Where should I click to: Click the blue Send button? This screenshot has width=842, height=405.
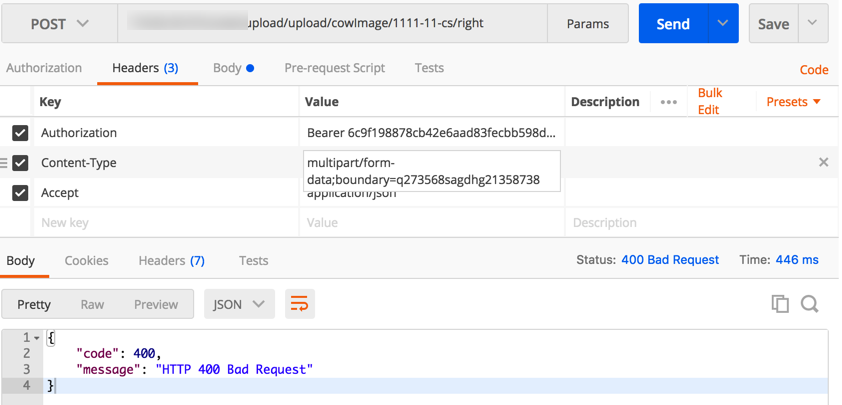coord(673,24)
